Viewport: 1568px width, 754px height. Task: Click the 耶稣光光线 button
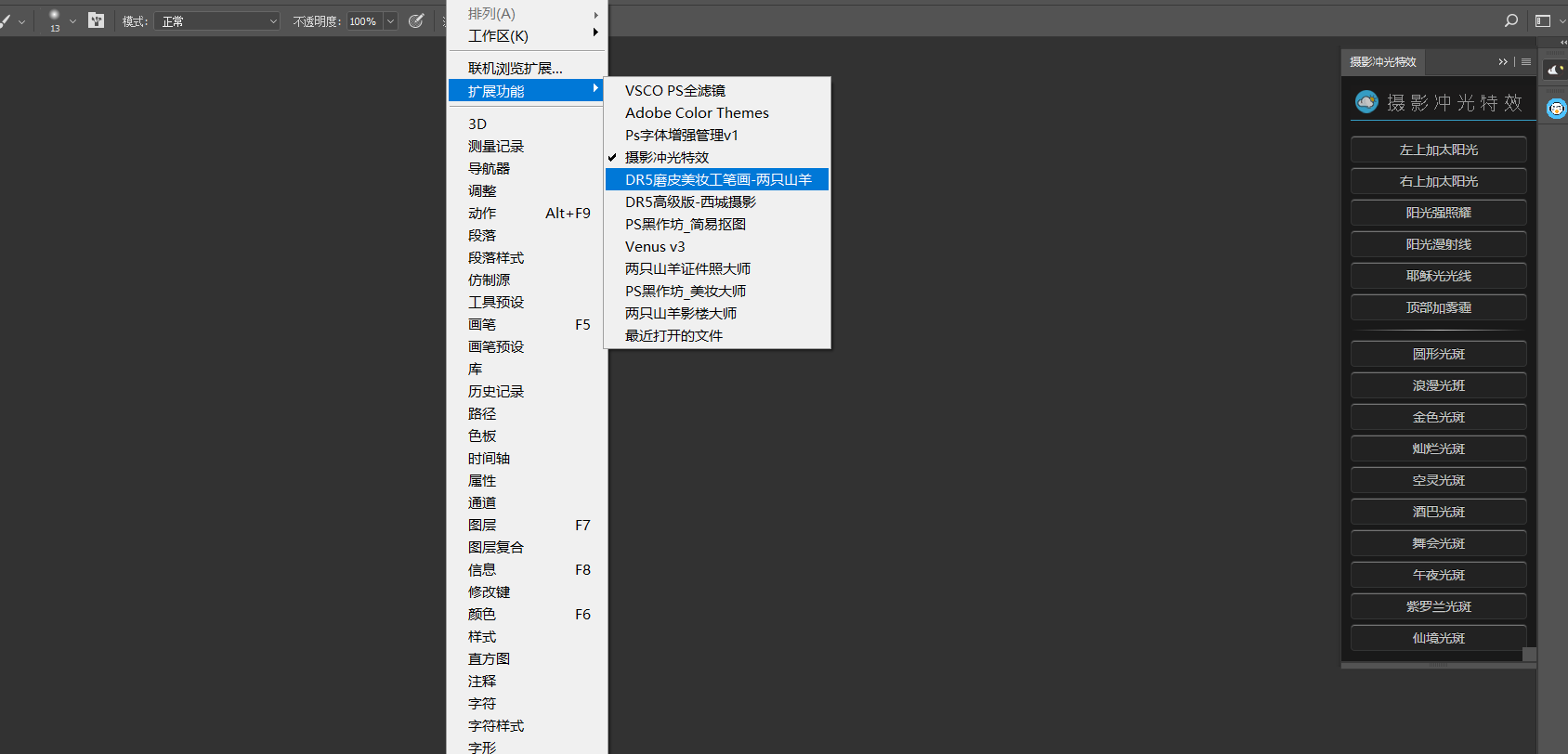1438,277
